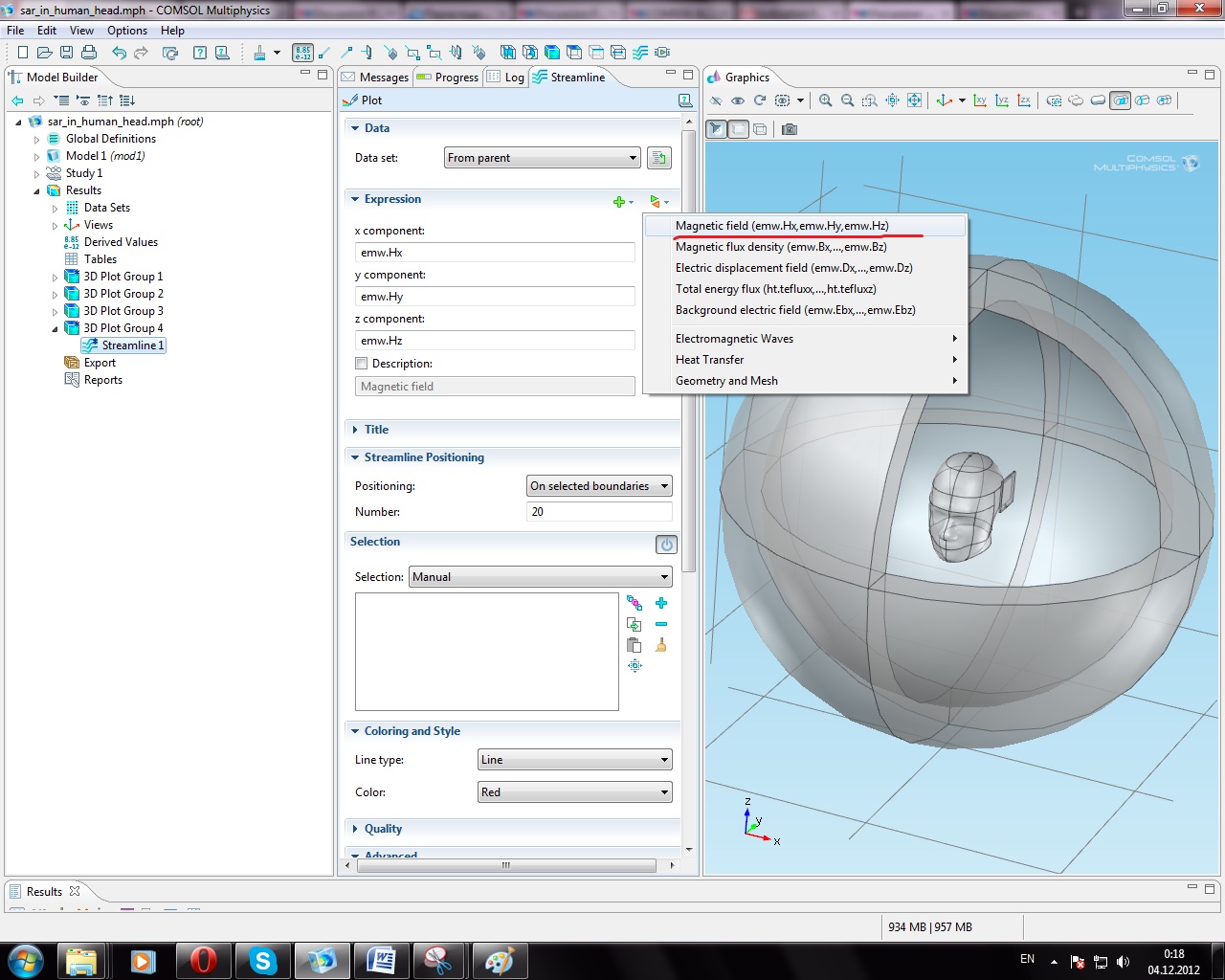Open the Heat Transfer submenu
This screenshot has width=1225, height=980.
tap(804, 360)
